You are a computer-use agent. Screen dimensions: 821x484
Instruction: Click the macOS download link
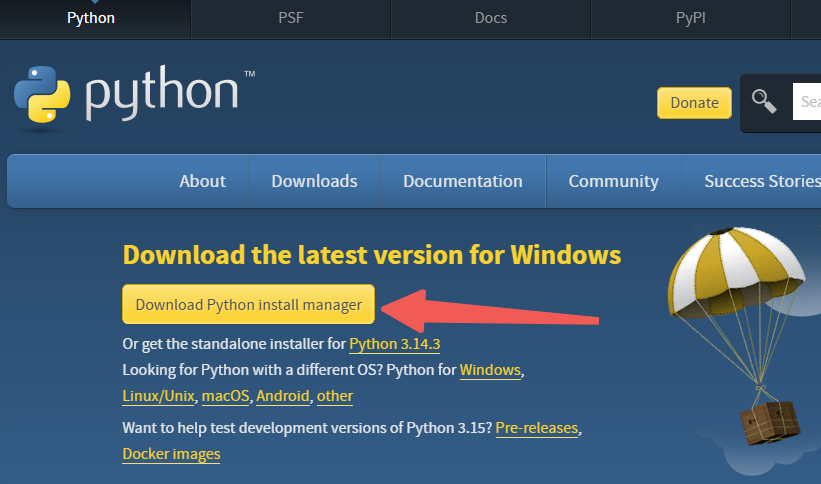click(x=225, y=396)
